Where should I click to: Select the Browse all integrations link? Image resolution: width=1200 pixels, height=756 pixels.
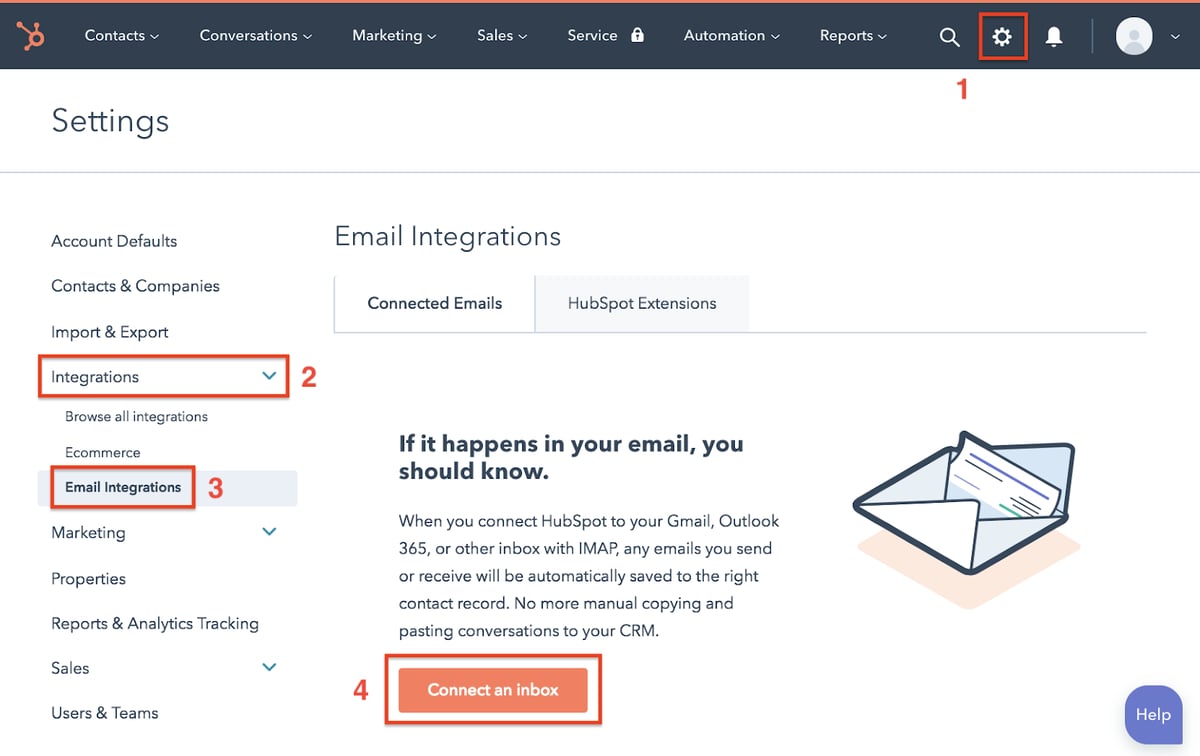136,416
